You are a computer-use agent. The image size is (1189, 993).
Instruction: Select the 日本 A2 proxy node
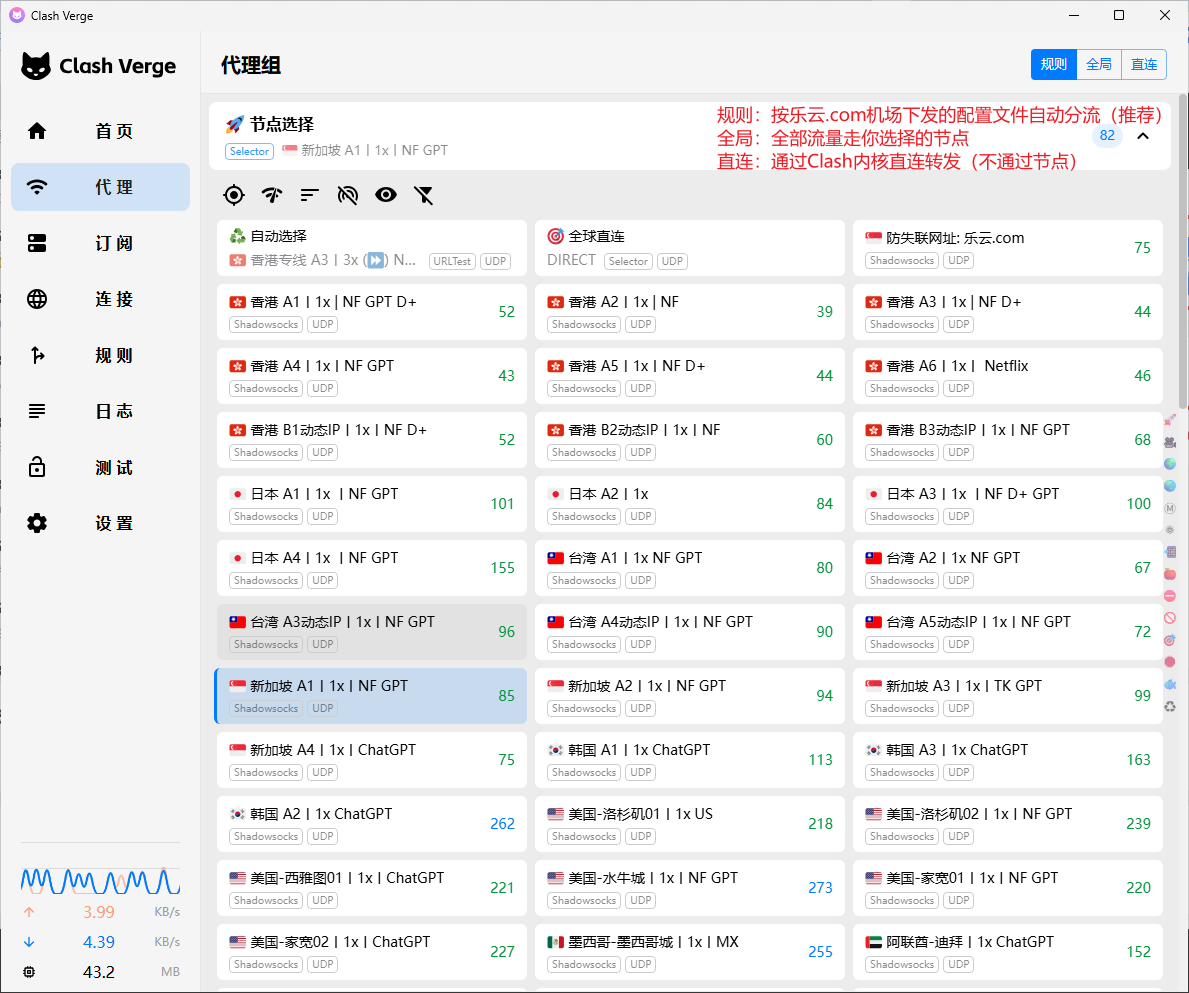(x=689, y=503)
